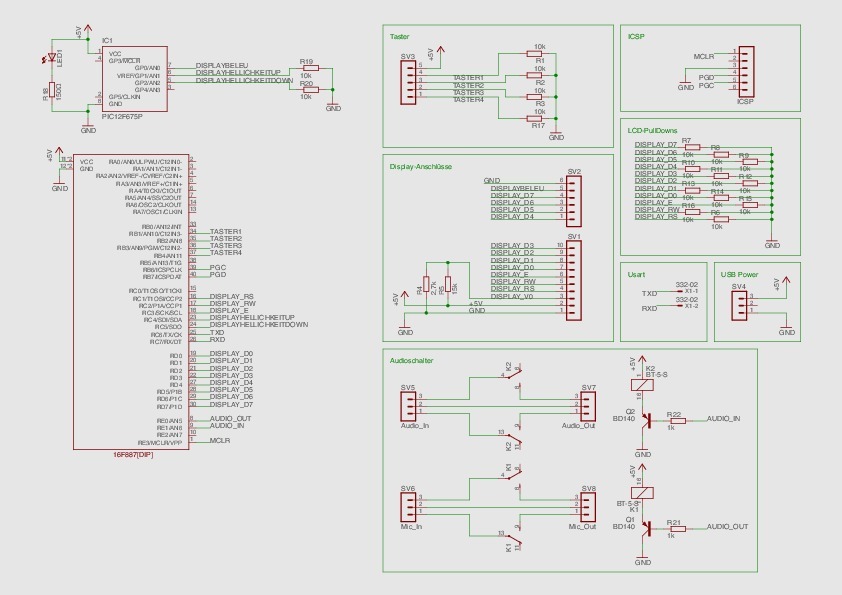This screenshot has width=842, height=595.
Task: Select the SV7 Audio_Out connector
Action: [x=588, y=406]
